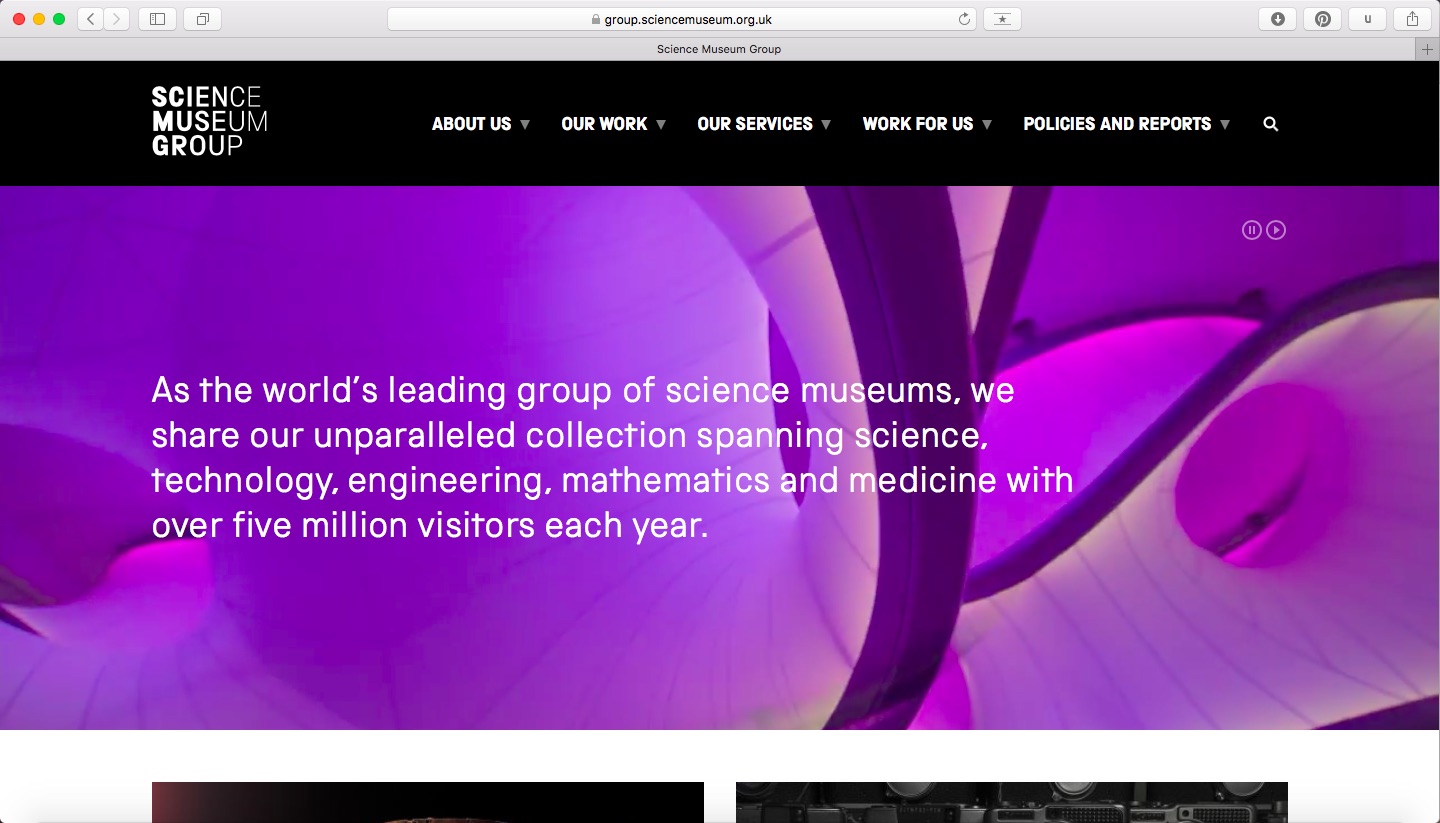The image size is (1440, 823).
Task: Toggle the Safari sidebar
Action: [x=156, y=18]
